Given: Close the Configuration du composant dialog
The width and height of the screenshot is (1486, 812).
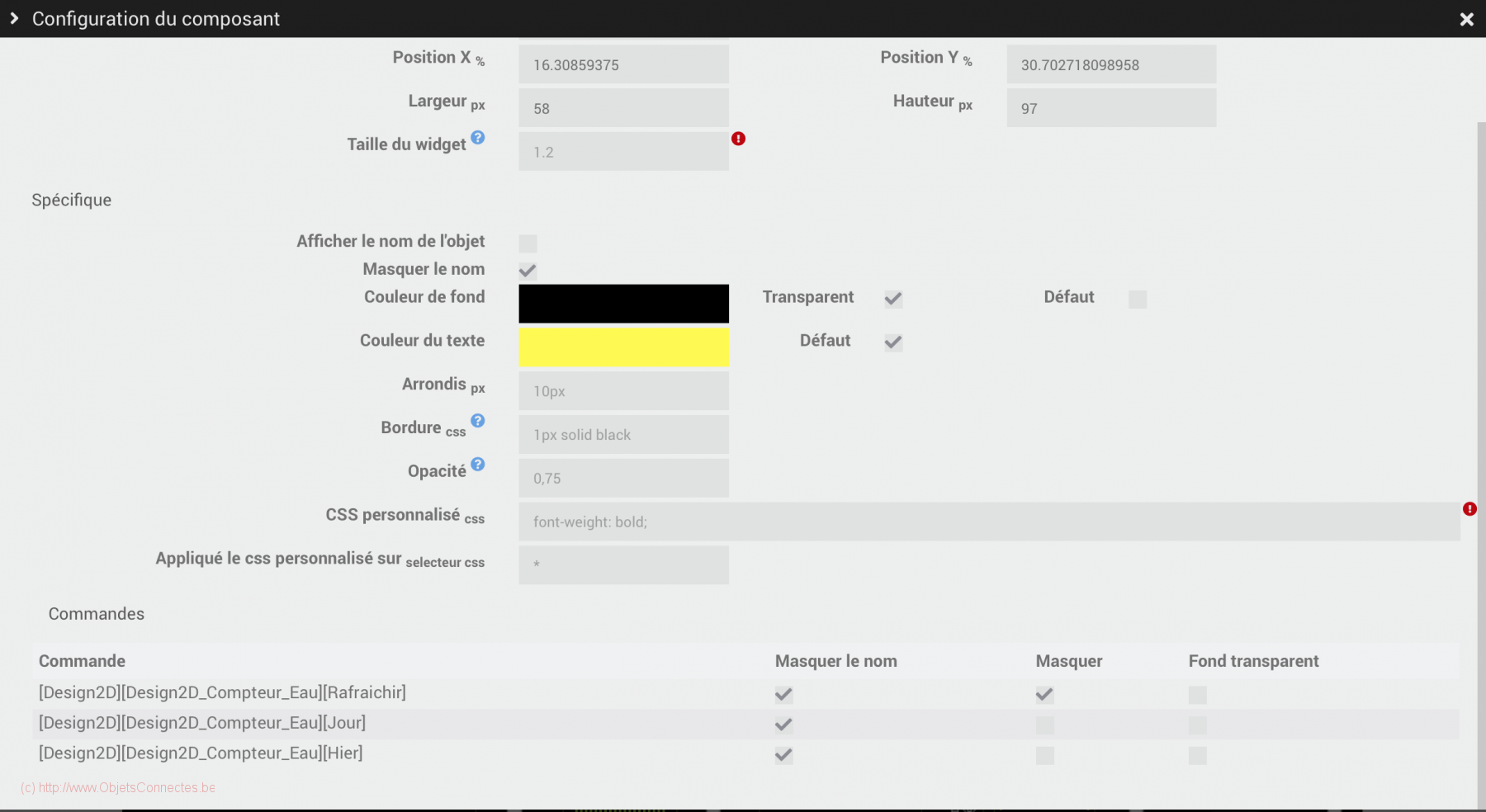Looking at the screenshot, I should point(1466,19).
